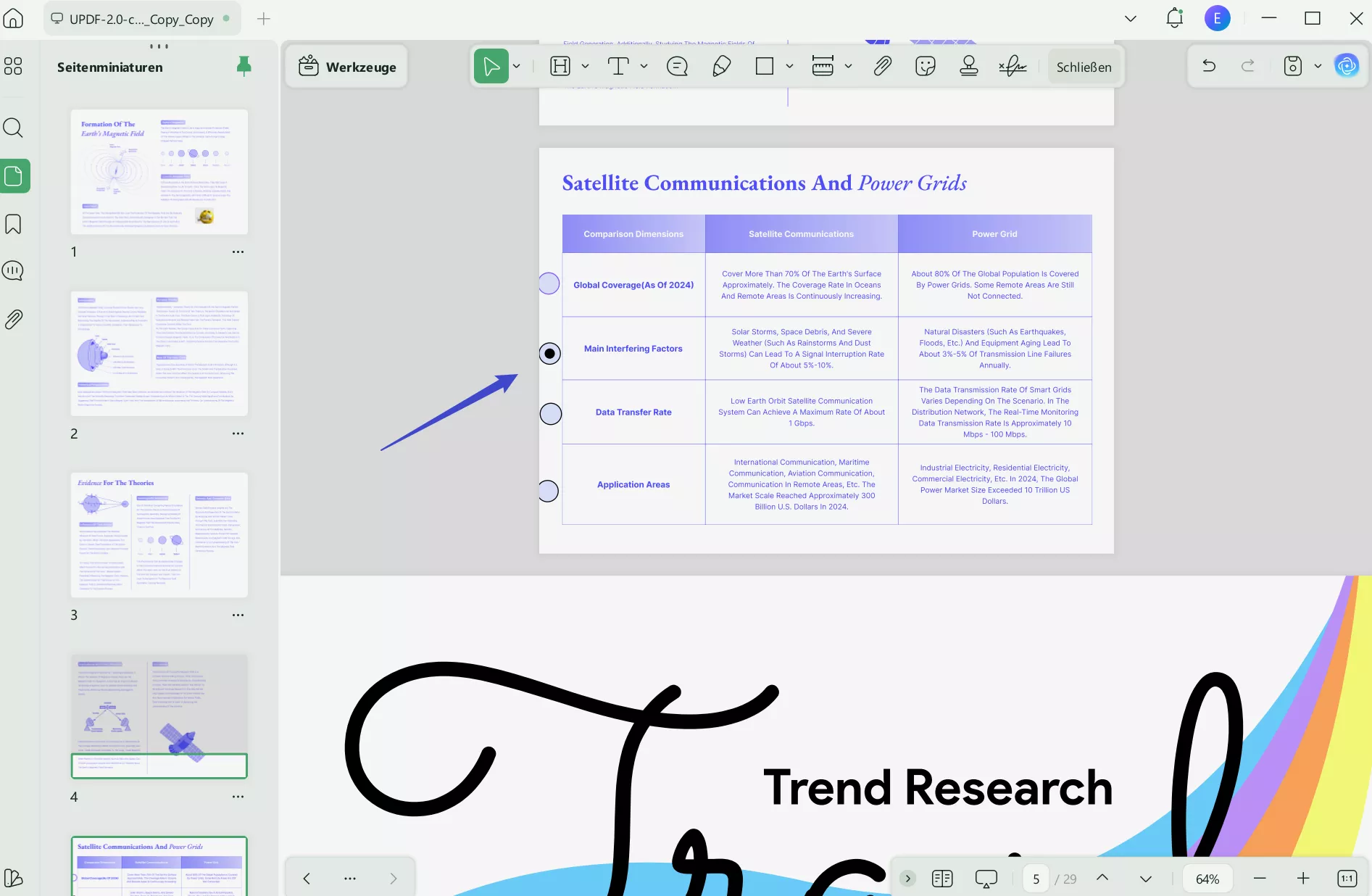Open the attachments panel in left sidebar
The width and height of the screenshot is (1372, 896).
[13, 319]
